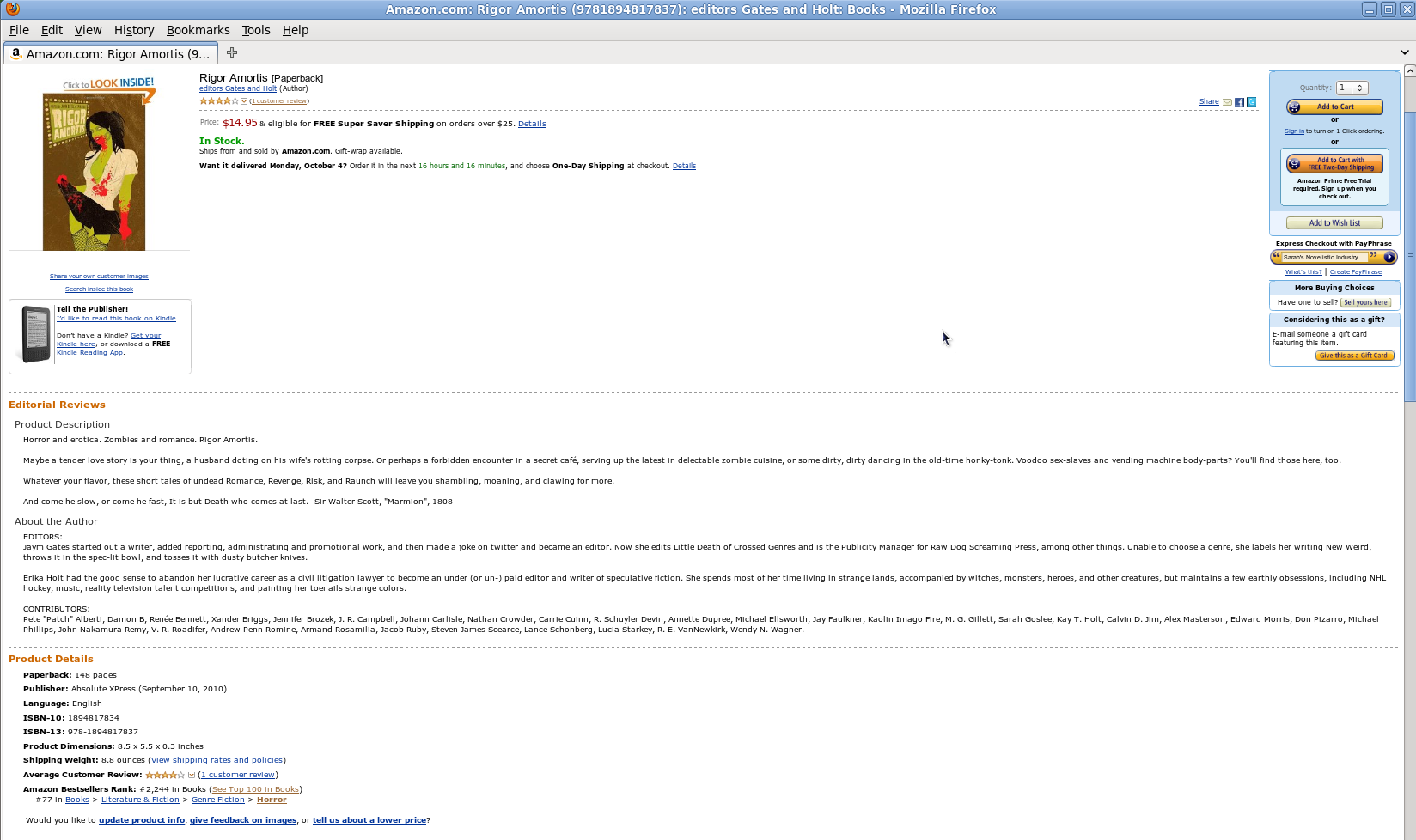
Task: Add to Cart with FREE Two-Day Shipping
Action: (x=1334, y=163)
